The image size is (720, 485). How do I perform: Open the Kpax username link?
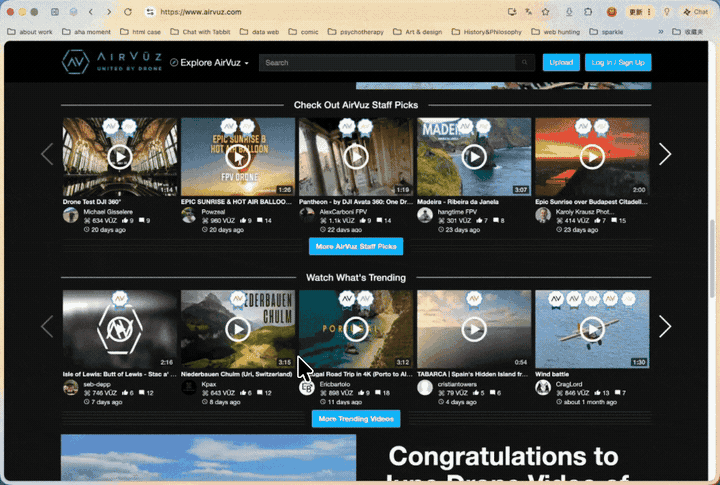209,384
